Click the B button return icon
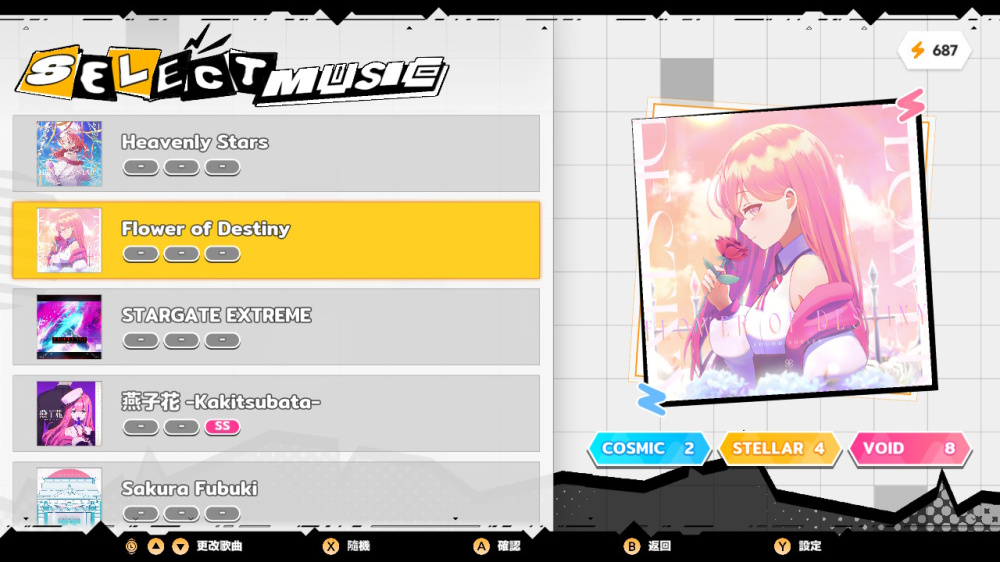Image resolution: width=1000 pixels, height=562 pixels. coord(631,546)
